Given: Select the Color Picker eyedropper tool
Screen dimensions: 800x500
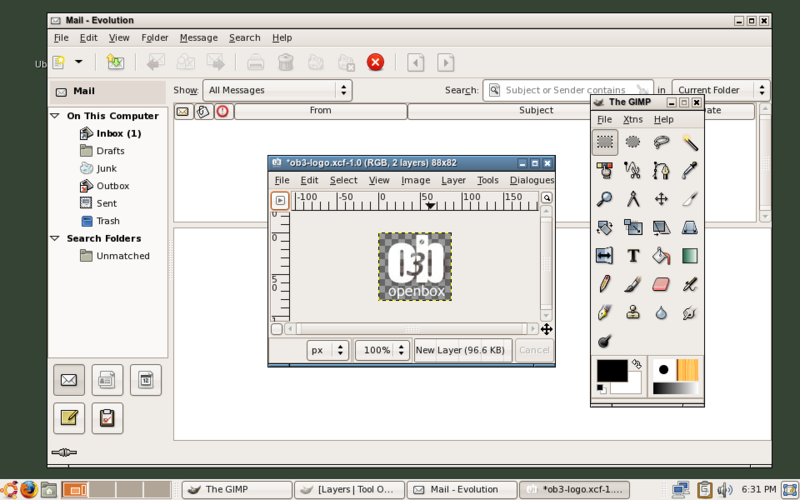Looking at the screenshot, I should pyautogui.click(x=690, y=170).
